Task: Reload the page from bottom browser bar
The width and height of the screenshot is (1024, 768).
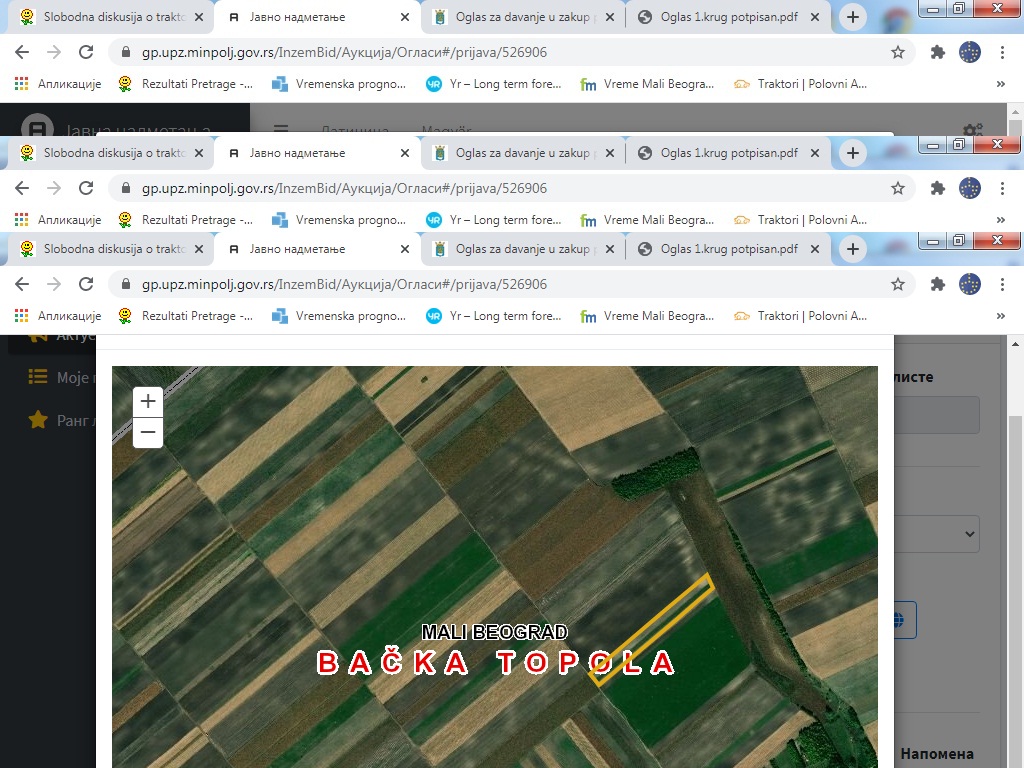Action: click(x=86, y=284)
